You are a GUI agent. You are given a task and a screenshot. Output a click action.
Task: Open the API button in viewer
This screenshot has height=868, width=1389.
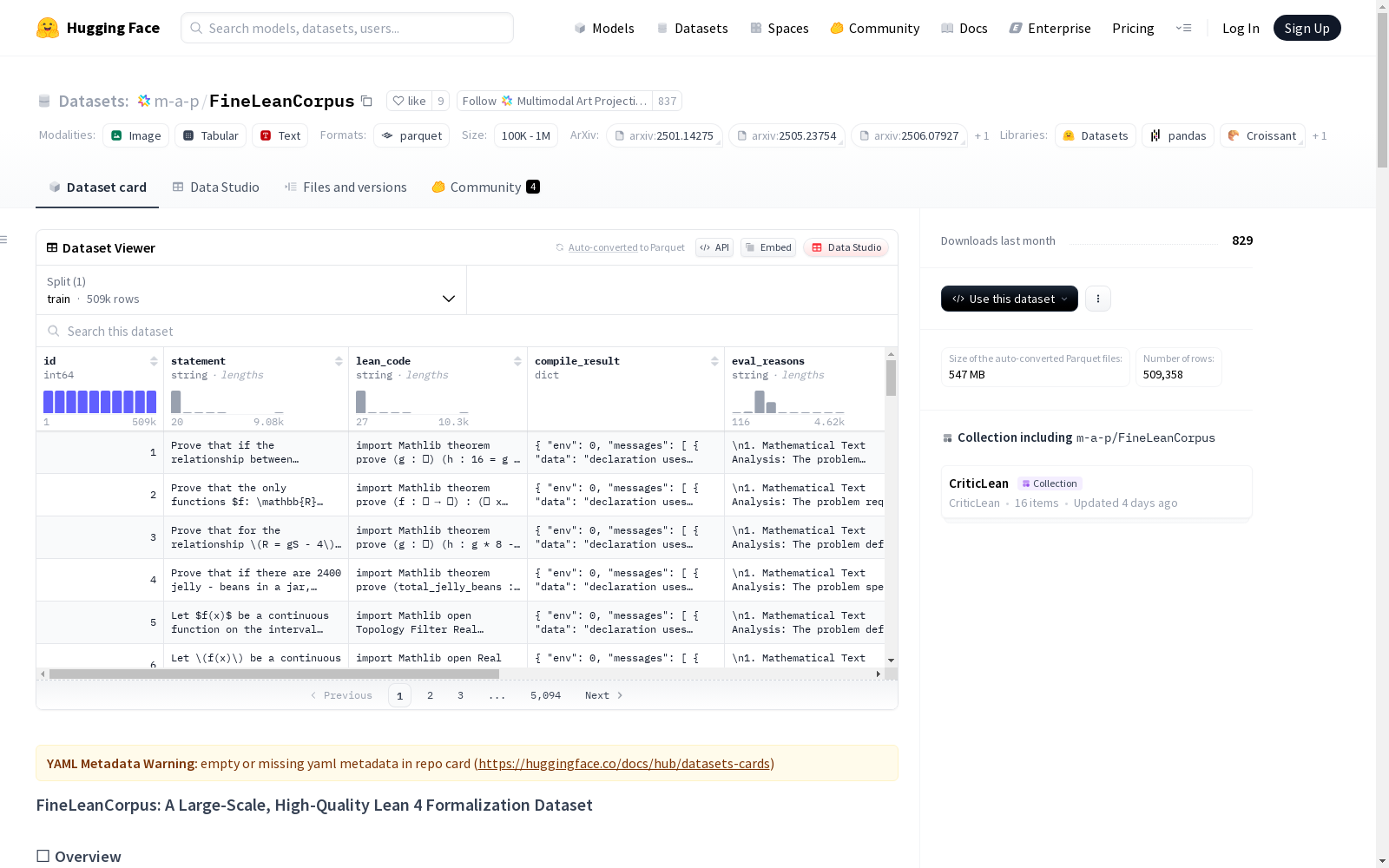[714, 247]
